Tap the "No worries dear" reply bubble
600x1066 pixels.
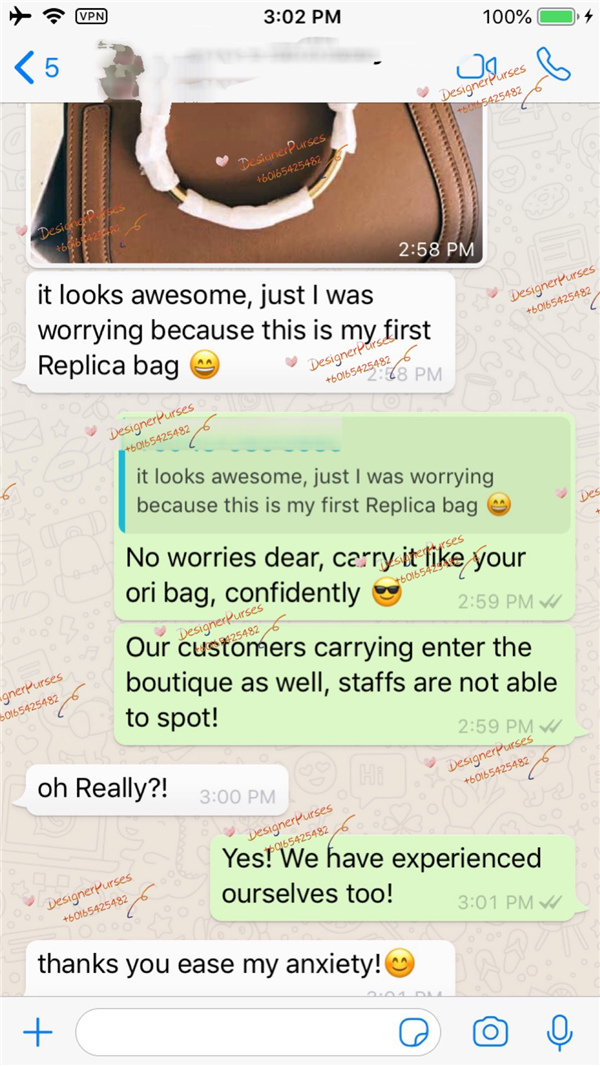point(345,516)
